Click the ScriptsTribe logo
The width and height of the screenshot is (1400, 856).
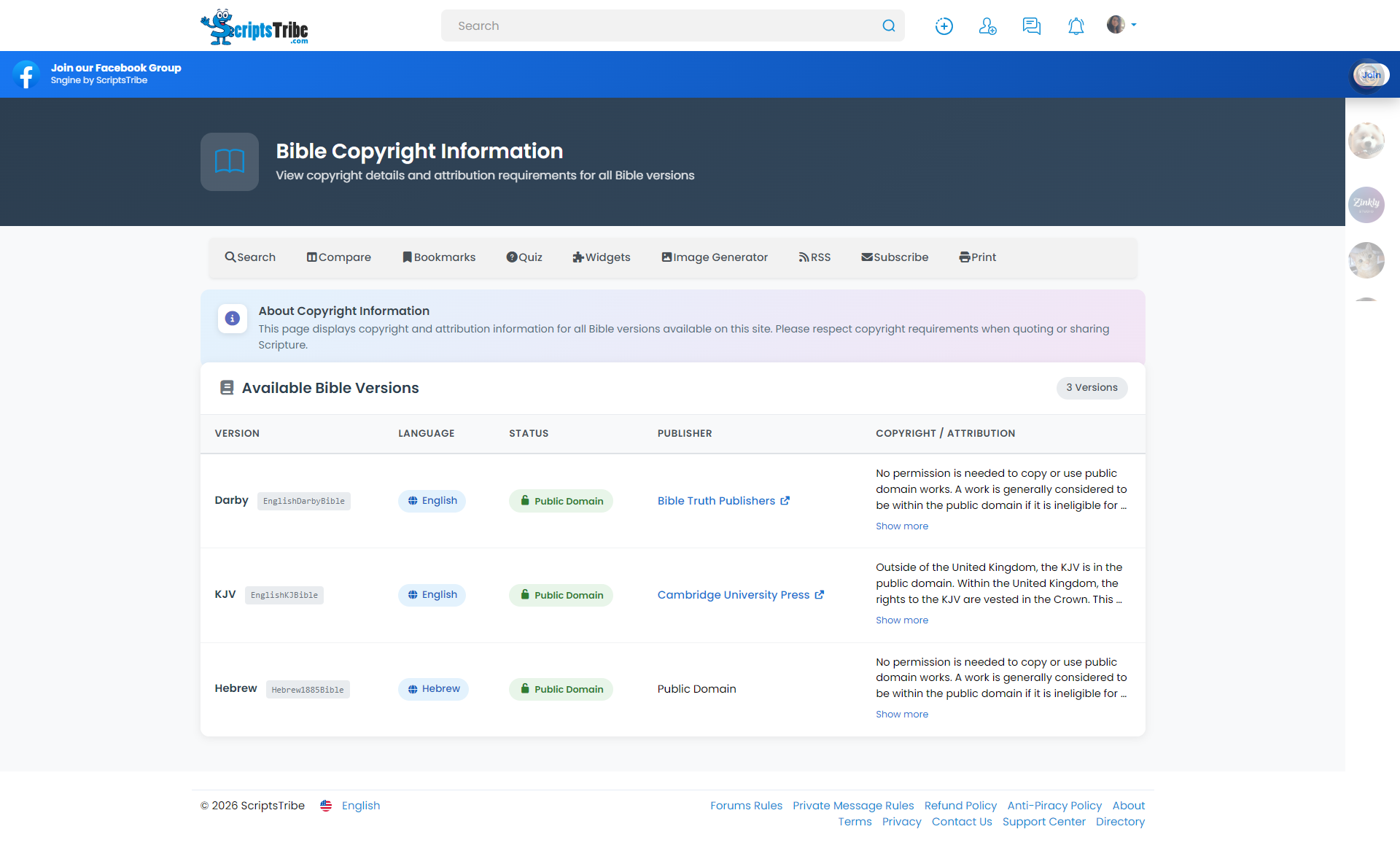pyautogui.click(x=254, y=26)
